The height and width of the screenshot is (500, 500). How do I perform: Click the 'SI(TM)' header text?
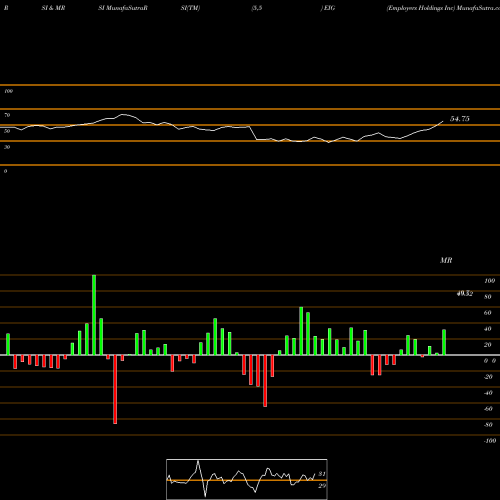point(190,8)
